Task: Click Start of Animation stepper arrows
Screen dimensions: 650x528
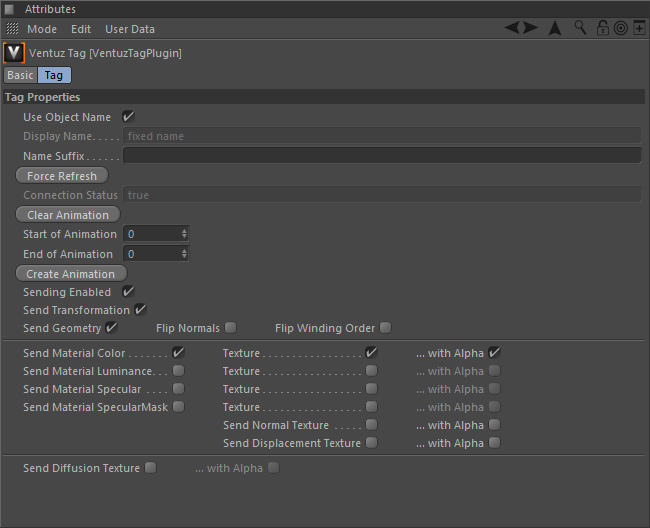Action: [x=184, y=234]
